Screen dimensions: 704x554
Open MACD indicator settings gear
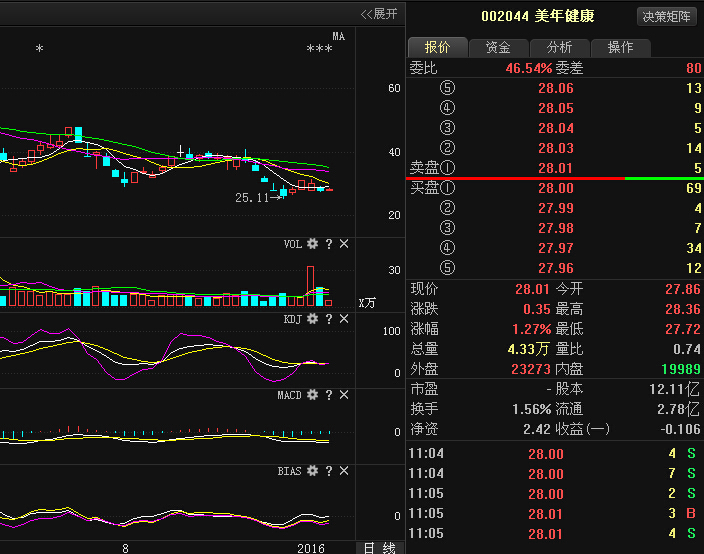tap(312, 395)
